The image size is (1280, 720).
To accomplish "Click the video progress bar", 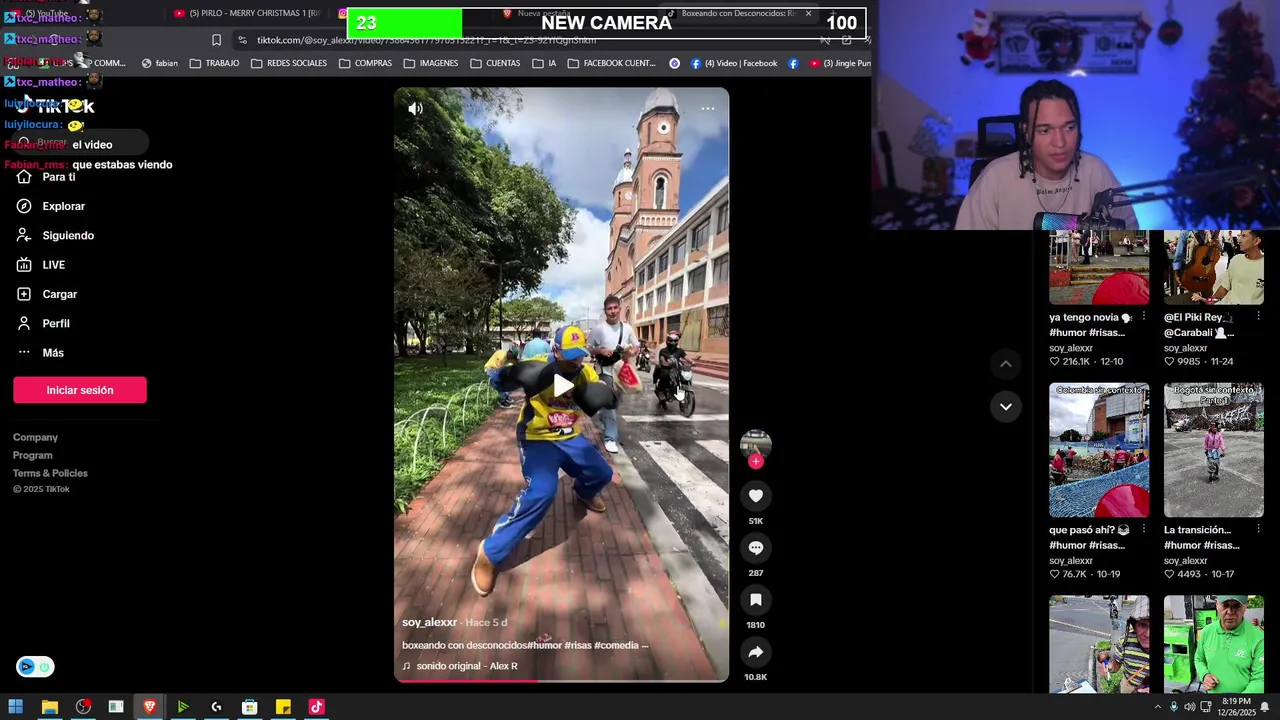I will click(561, 681).
